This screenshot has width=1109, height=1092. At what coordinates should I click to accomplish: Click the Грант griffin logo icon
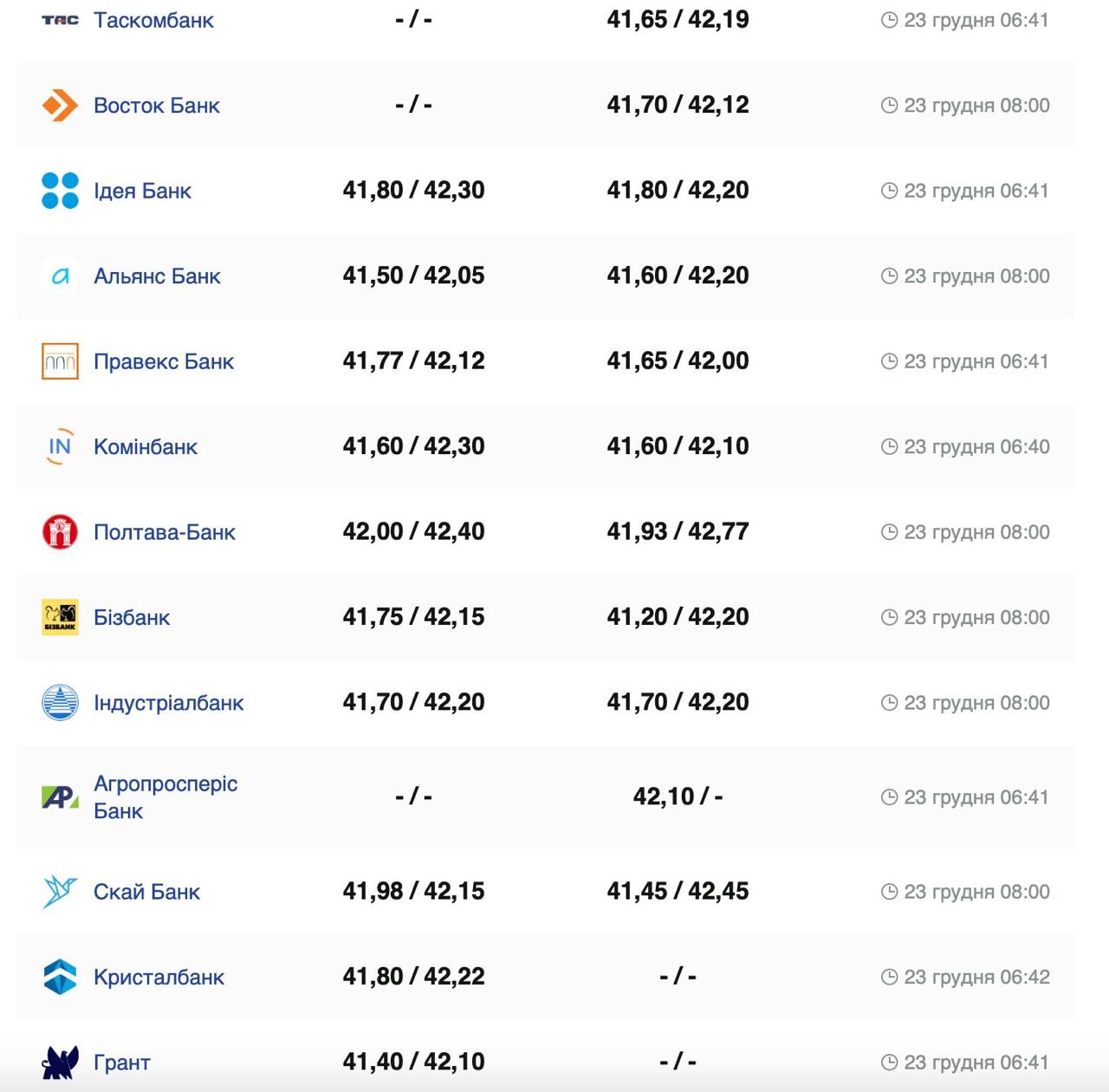click(60, 1063)
